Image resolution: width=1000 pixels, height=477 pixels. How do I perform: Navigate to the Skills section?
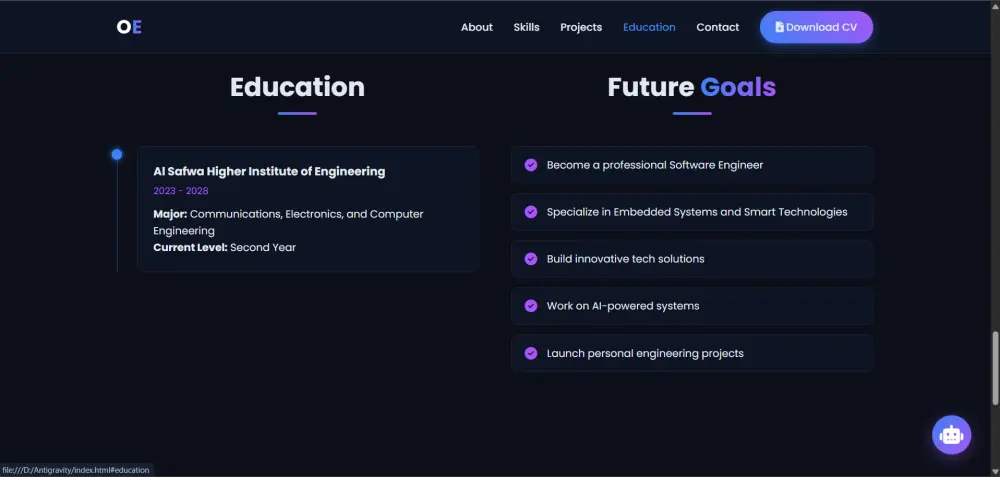(x=526, y=27)
